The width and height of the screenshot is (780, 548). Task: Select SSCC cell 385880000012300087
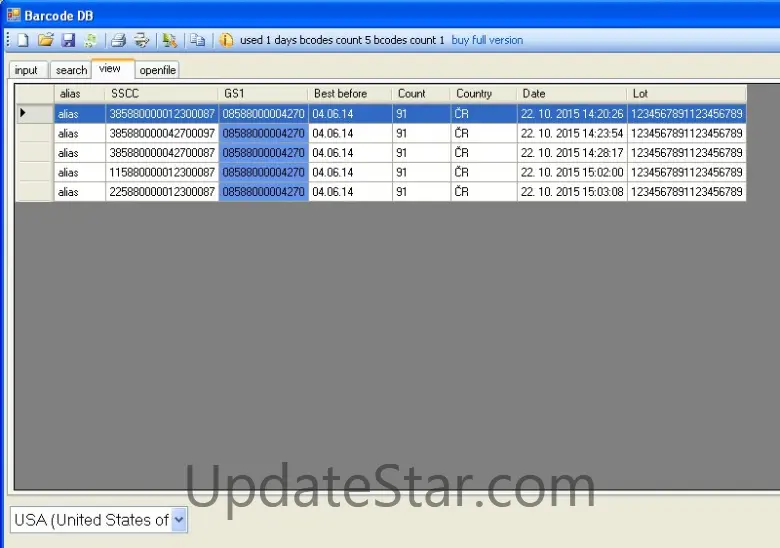162,113
